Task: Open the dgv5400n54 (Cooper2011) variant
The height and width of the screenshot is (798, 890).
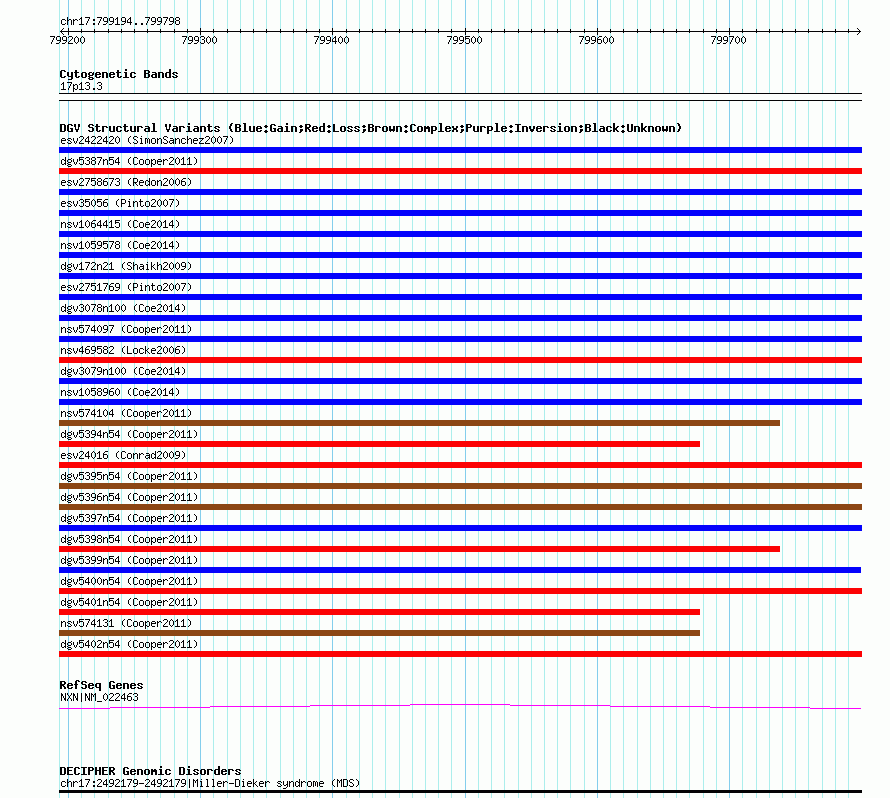Action: coord(129,581)
